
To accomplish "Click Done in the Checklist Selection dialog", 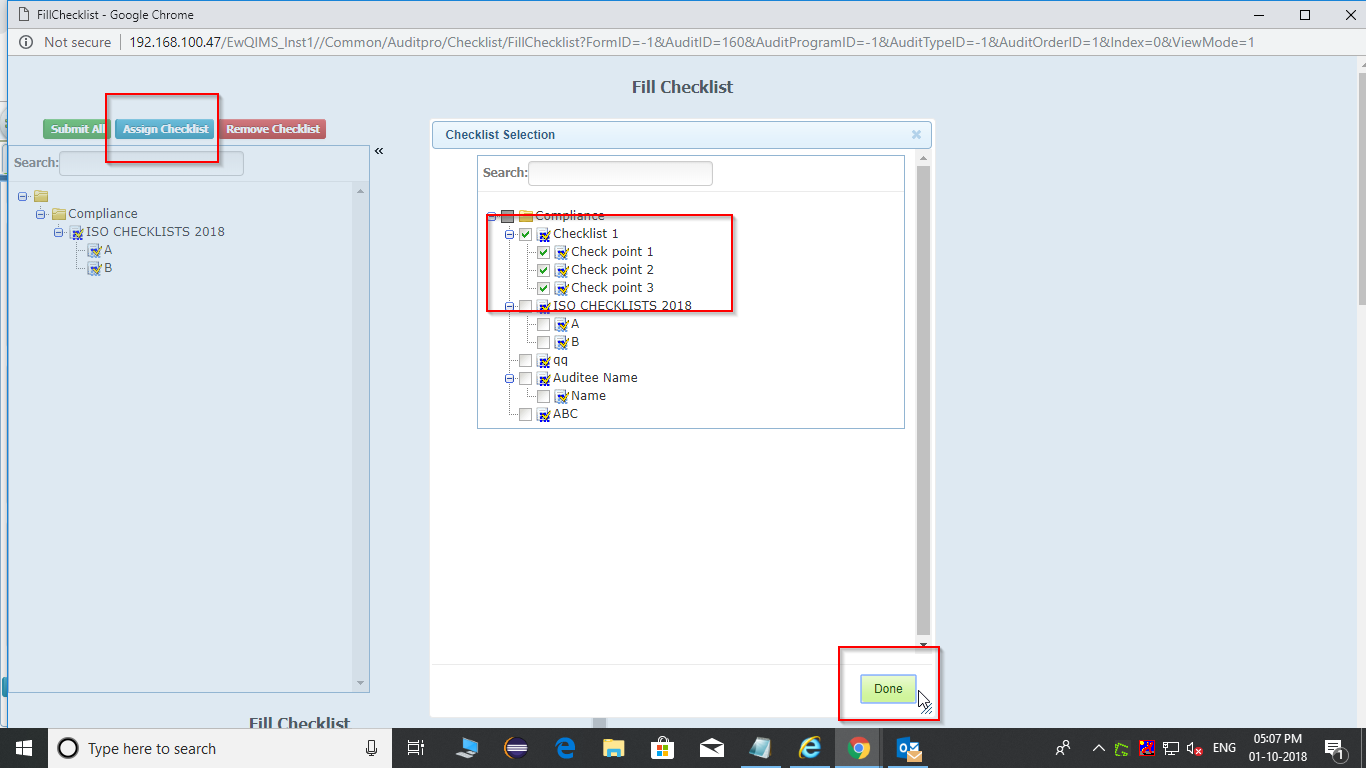I will pos(888,689).
